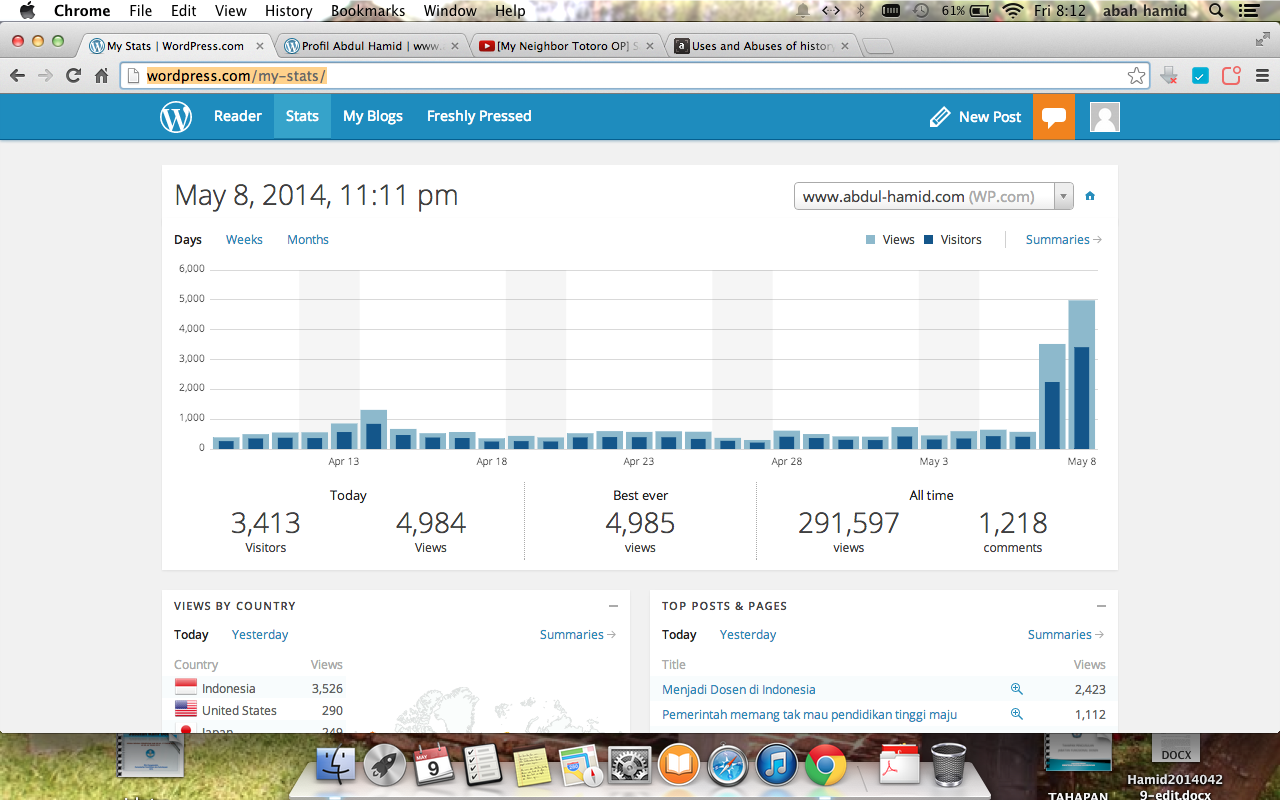1280x800 pixels.
Task: Reload the page with the refresh icon
Action: (x=73, y=76)
